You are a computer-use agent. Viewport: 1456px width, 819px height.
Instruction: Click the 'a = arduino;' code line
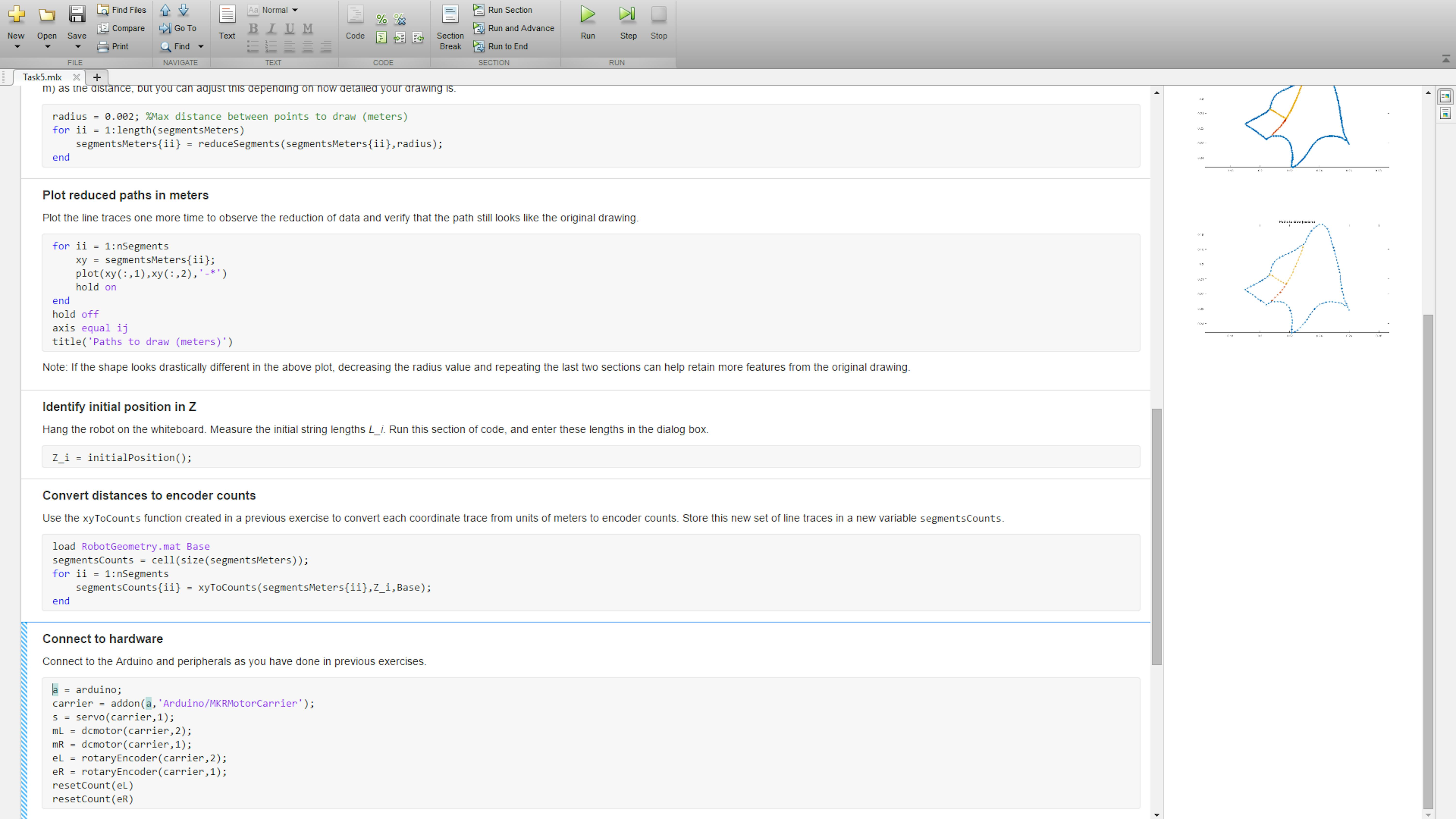(x=87, y=690)
